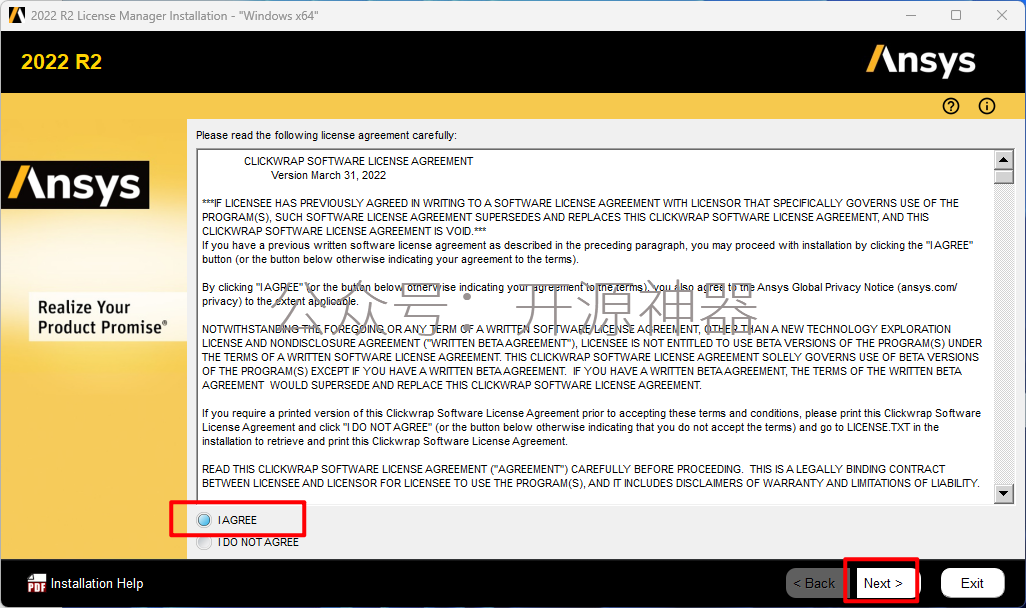Open the installer information icon

[987, 106]
